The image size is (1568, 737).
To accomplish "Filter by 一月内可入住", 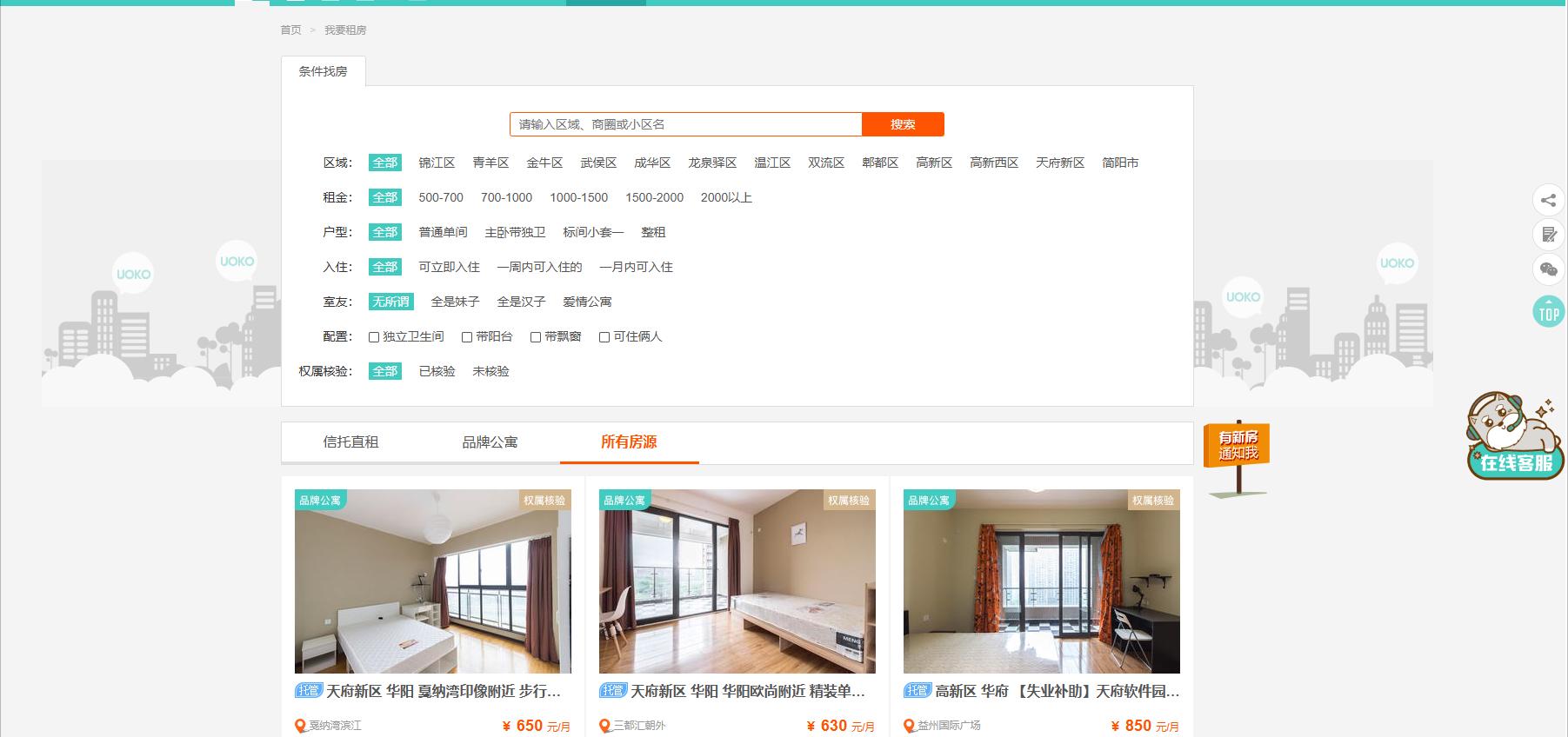I will point(636,267).
